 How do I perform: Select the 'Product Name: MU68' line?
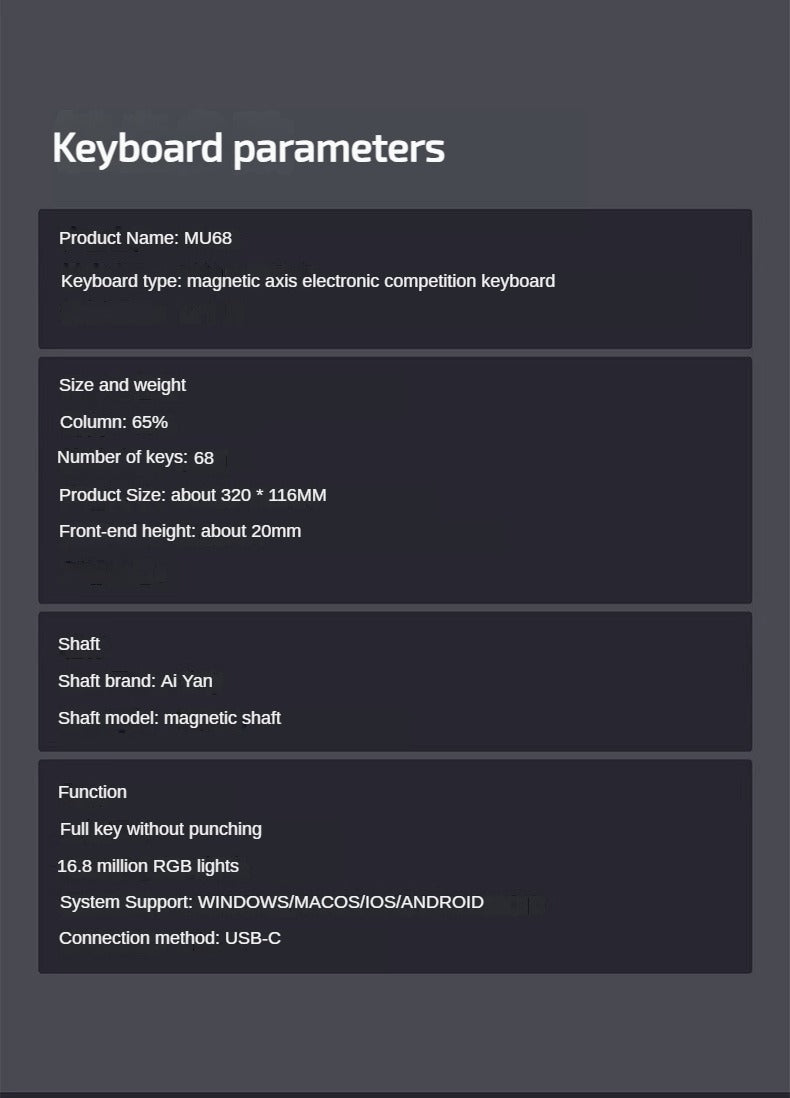[145, 238]
